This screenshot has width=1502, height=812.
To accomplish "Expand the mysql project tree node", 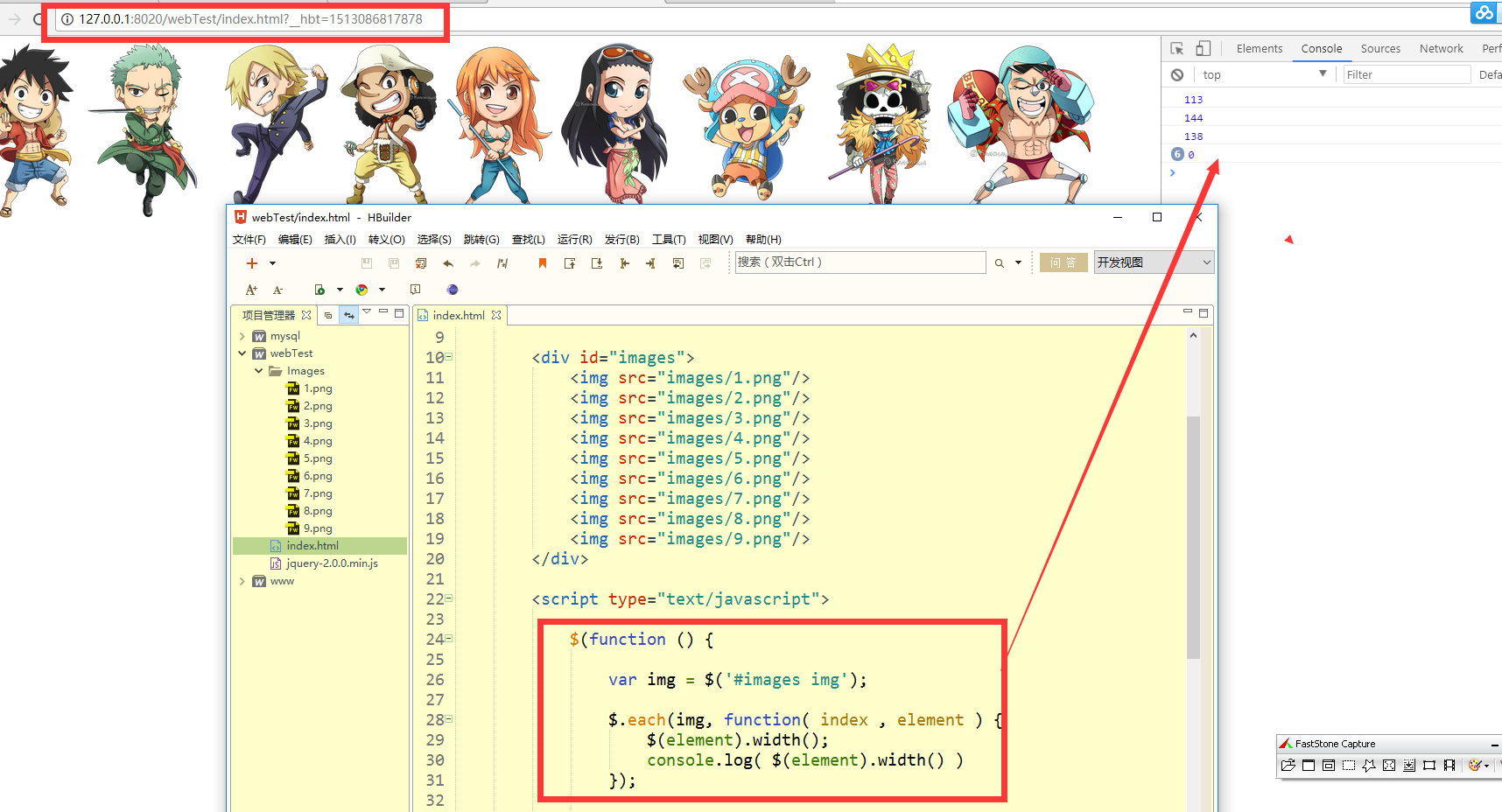I will [x=242, y=336].
